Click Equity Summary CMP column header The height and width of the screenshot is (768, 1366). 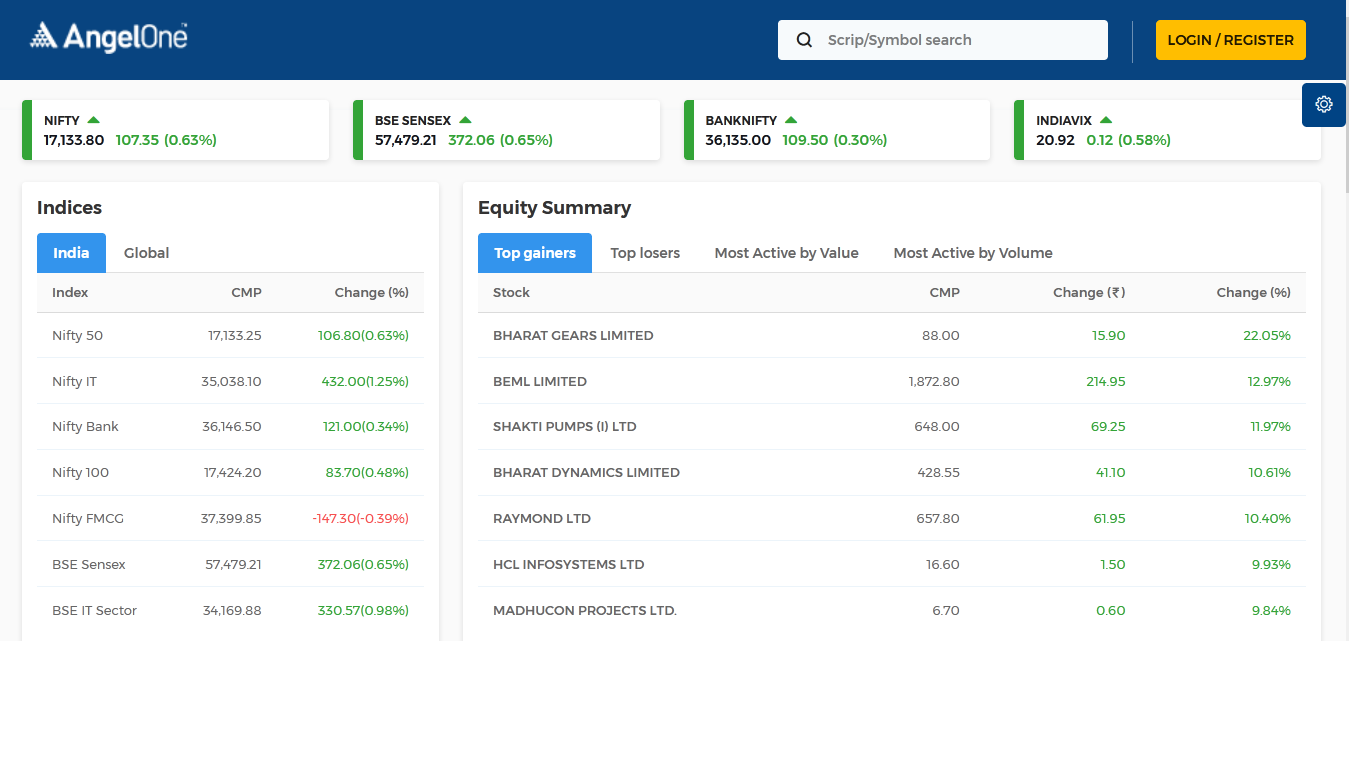click(x=944, y=293)
